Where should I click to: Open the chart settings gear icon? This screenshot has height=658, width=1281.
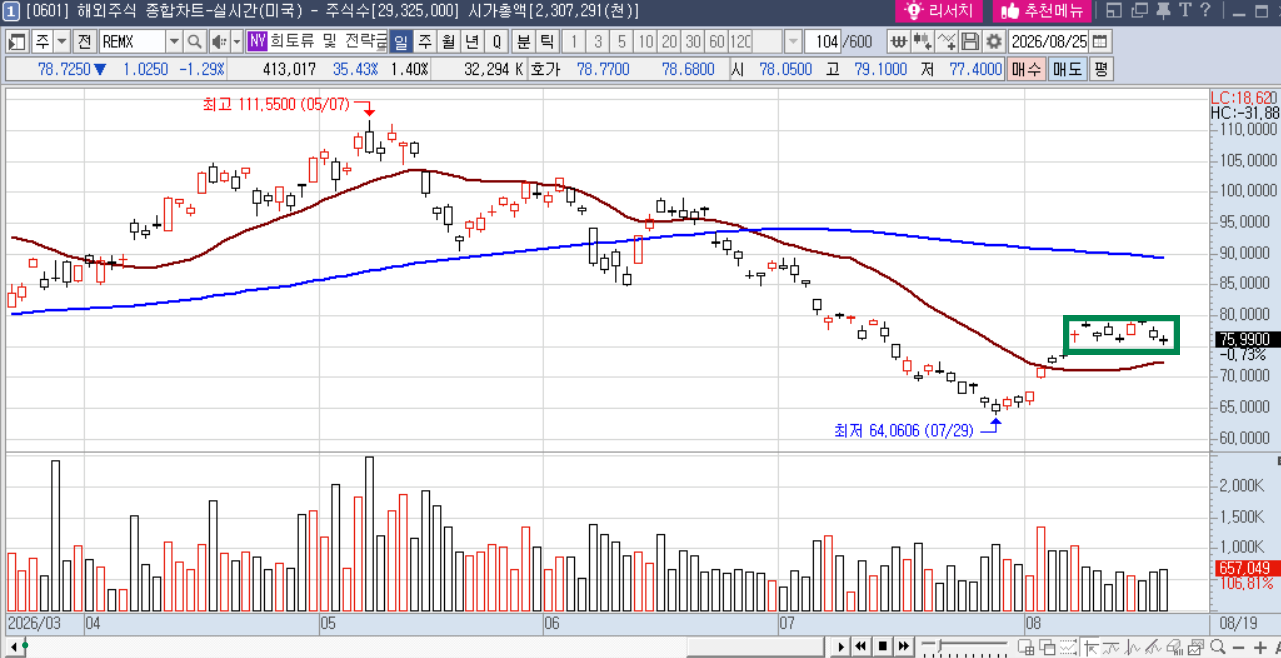point(993,42)
